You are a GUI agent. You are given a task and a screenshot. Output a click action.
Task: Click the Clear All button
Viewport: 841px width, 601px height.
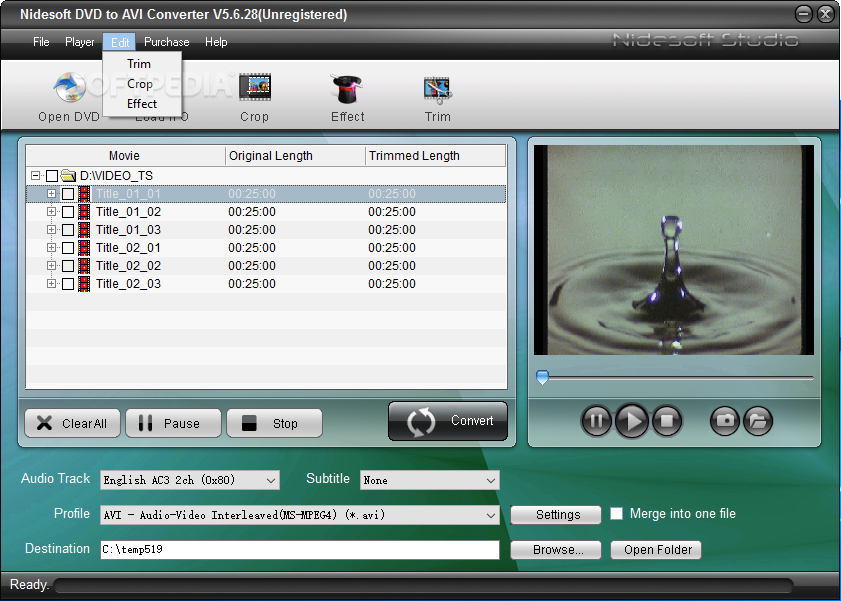tap(72, 424)
